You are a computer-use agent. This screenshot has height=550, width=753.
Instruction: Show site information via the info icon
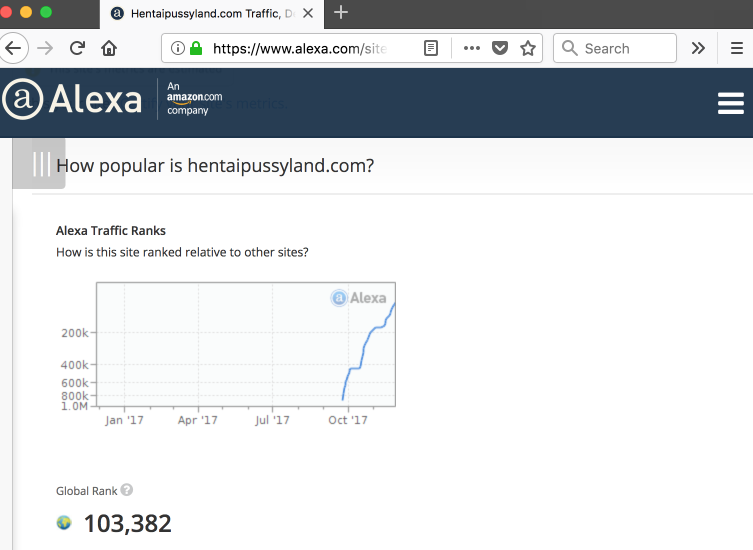177,48
